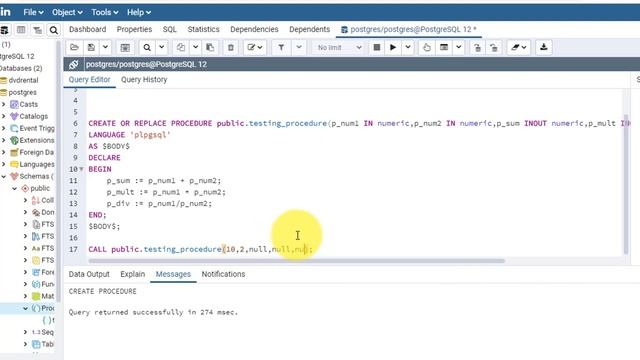
Task: Click the Save File disk icon
Action: click(91, 47)
